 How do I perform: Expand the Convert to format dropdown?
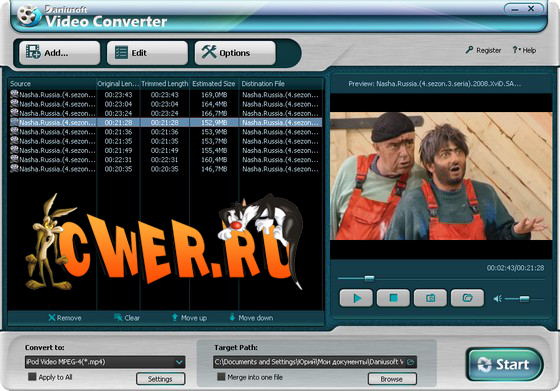[179, 362]
